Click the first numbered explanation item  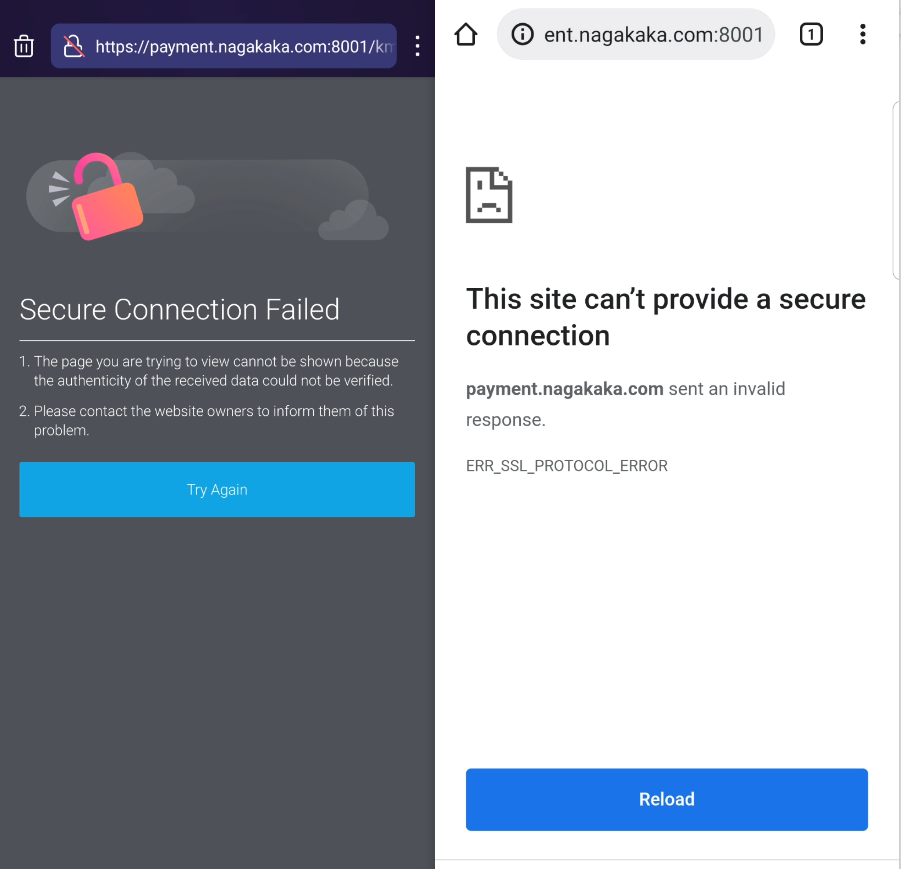tap(210, 371)
